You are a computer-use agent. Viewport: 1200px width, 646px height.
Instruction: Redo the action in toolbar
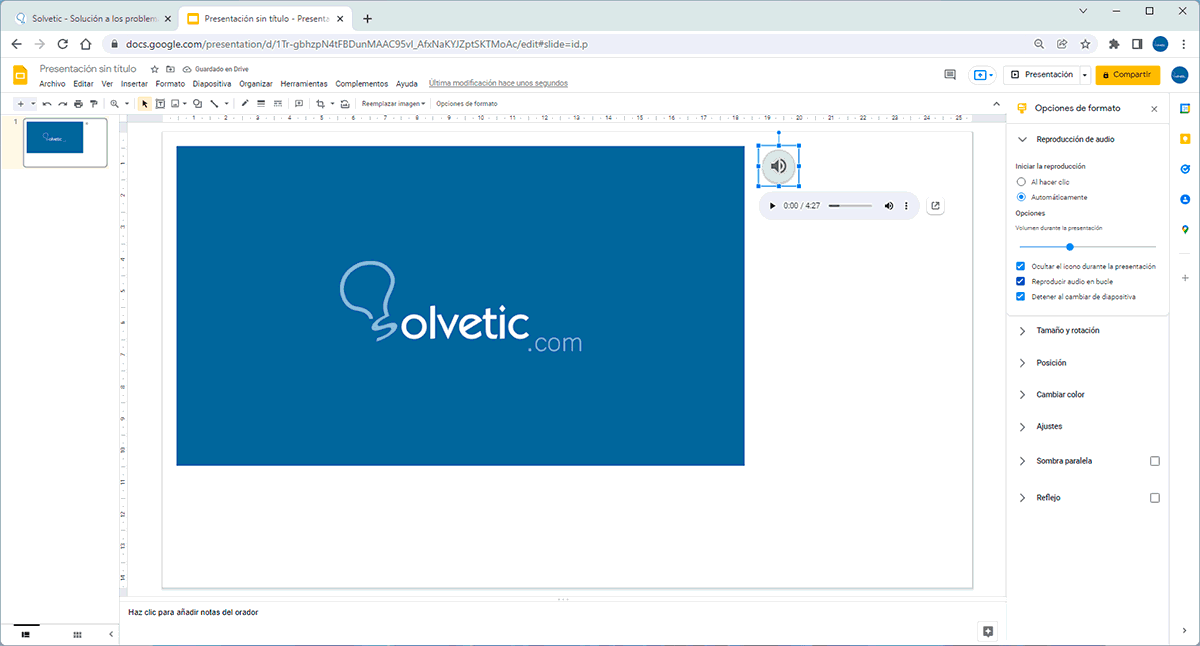(x=62, y=104)
